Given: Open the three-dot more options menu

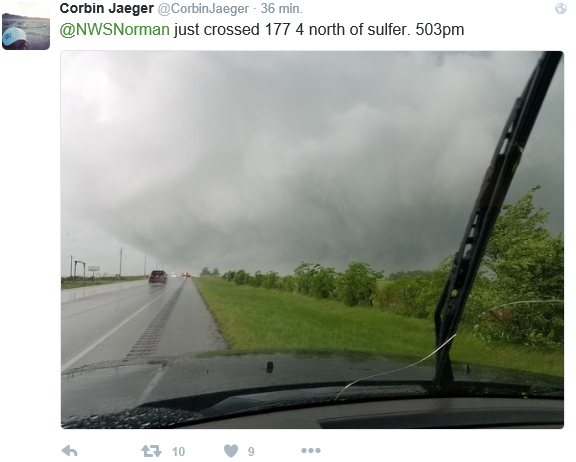Looking at the screenshot, I should pos(311,450).
